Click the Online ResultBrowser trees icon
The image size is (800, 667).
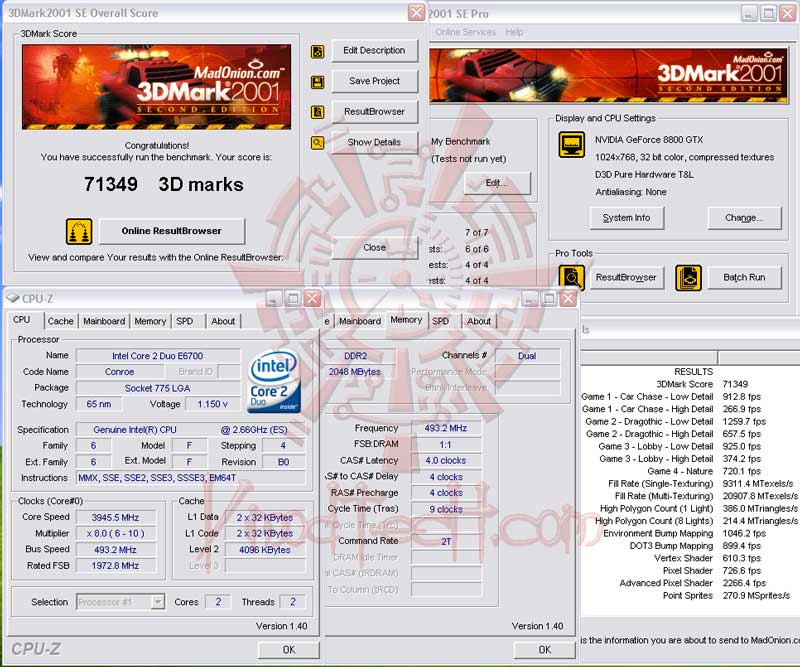tap(79, 231)
